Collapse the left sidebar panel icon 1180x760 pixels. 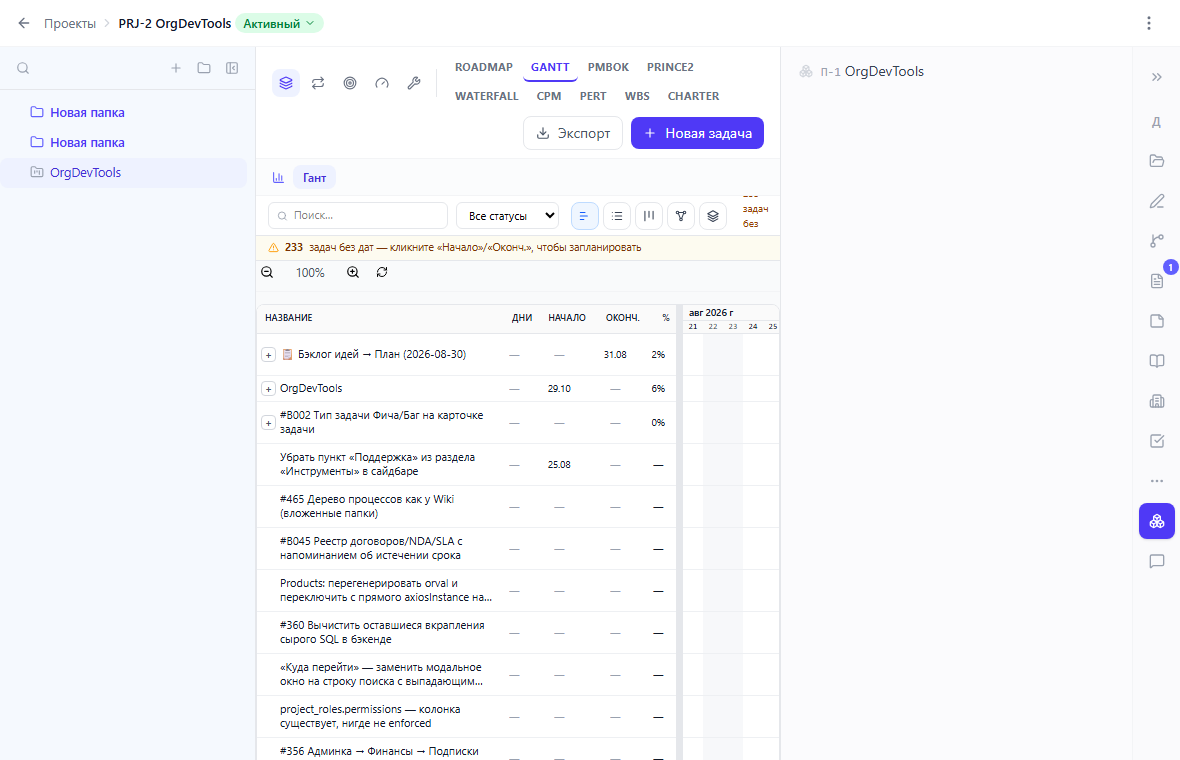coord(232,68)
